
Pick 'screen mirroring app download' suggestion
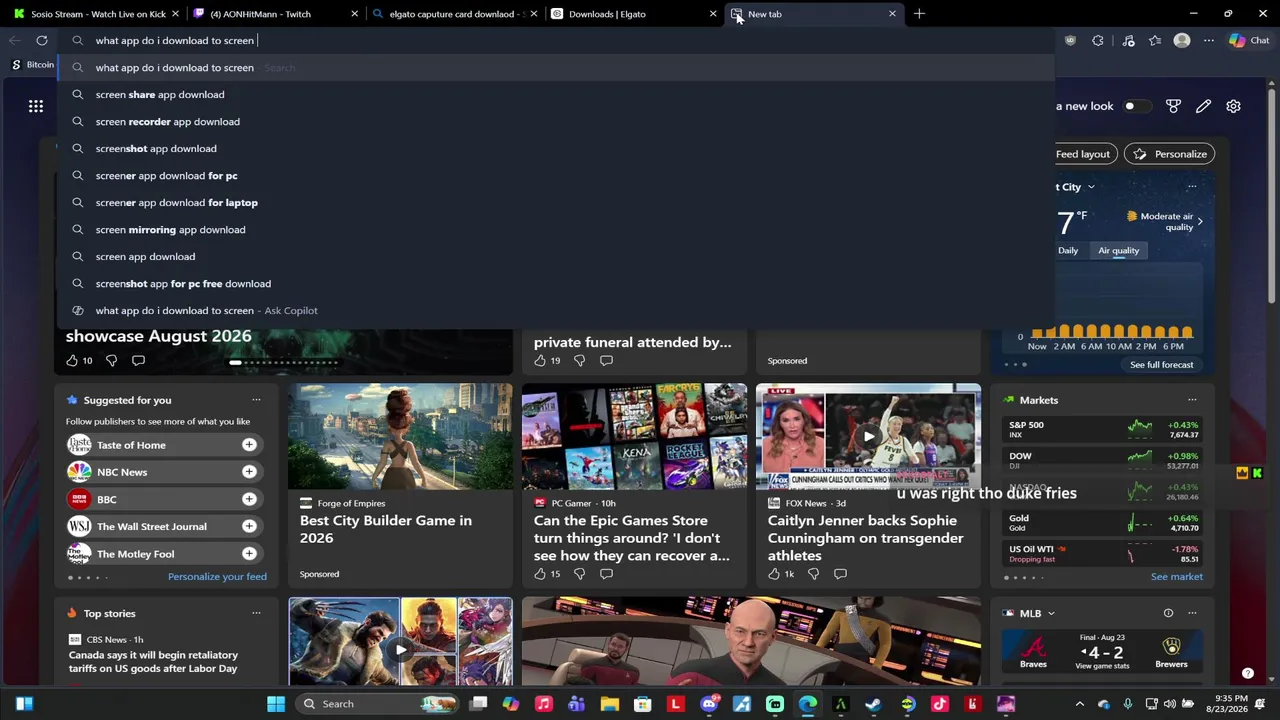(556, 229)
